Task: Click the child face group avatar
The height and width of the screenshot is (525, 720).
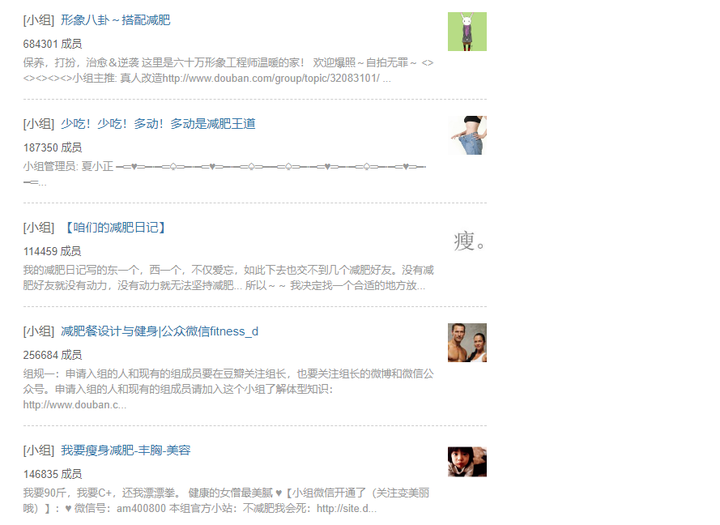Action: (x=467, y=462)
